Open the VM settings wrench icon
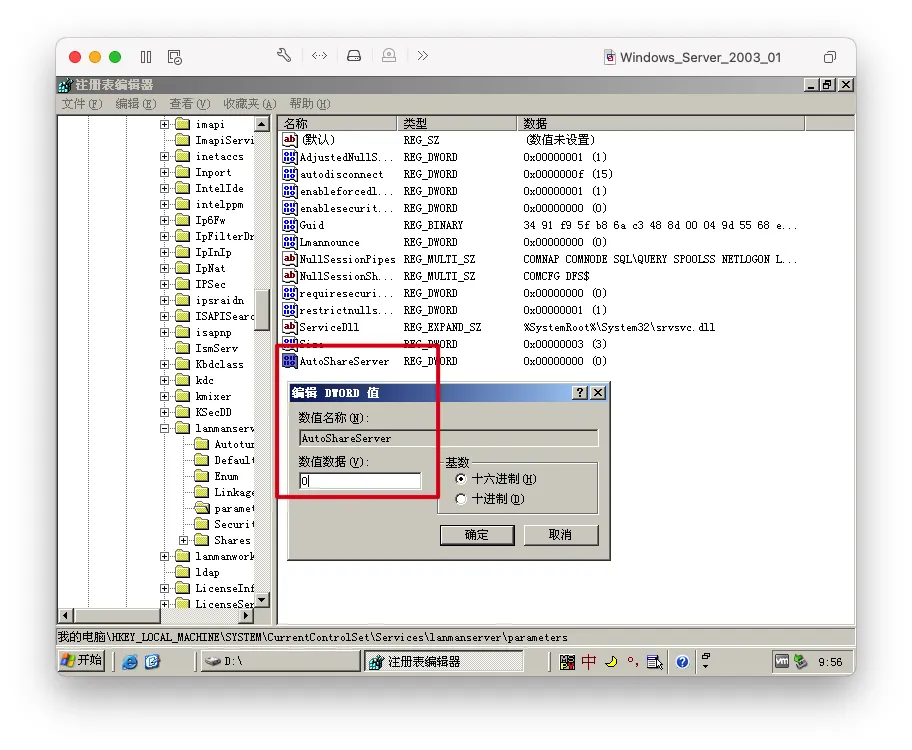This screenshot has height=750, width=912. pyautogui.click(x=284, y=56)
